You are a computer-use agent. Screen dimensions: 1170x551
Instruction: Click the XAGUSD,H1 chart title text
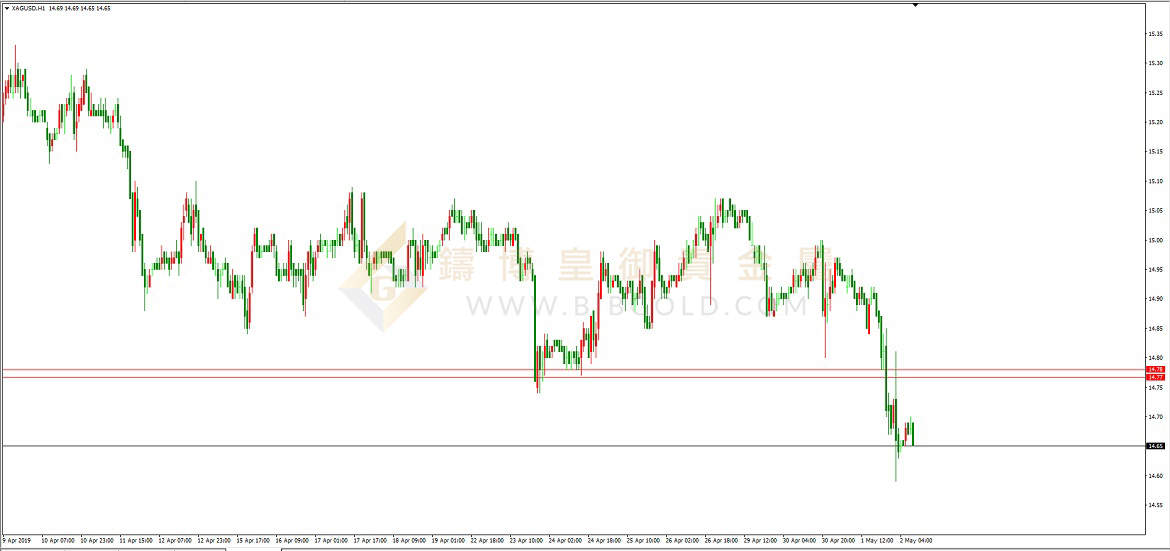26,8
